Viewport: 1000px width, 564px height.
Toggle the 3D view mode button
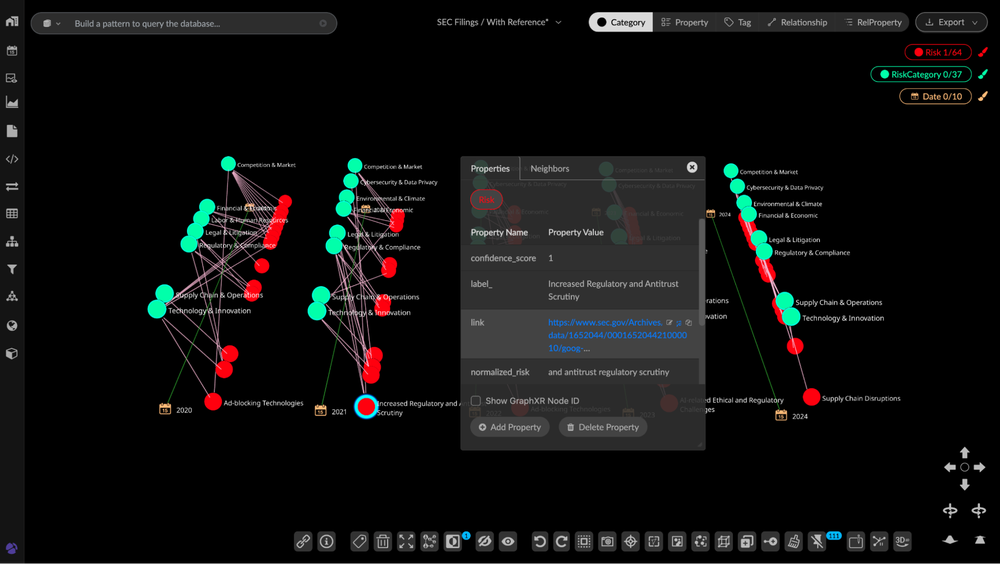pyautogui.click(x=902, y=541)
